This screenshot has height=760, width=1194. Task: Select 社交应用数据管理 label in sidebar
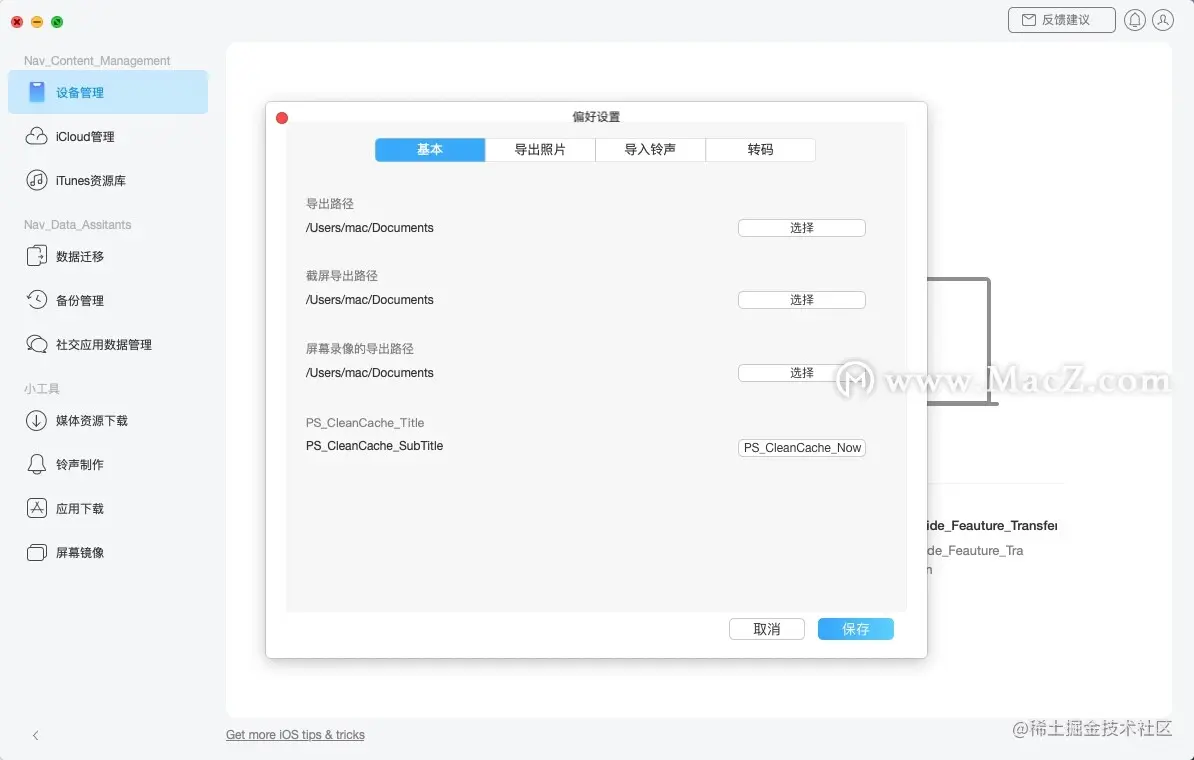[x=104, y=345]
